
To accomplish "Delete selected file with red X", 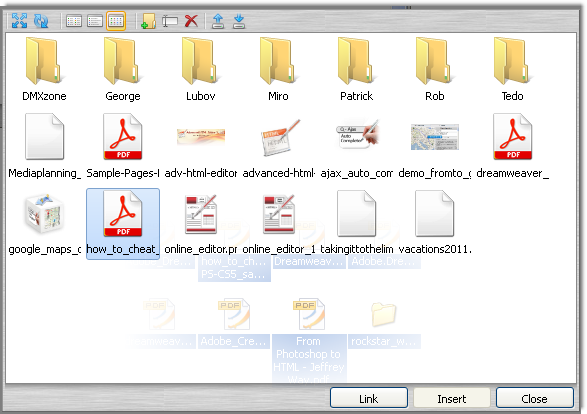I will pyautogui.click(x=191, y=21).
